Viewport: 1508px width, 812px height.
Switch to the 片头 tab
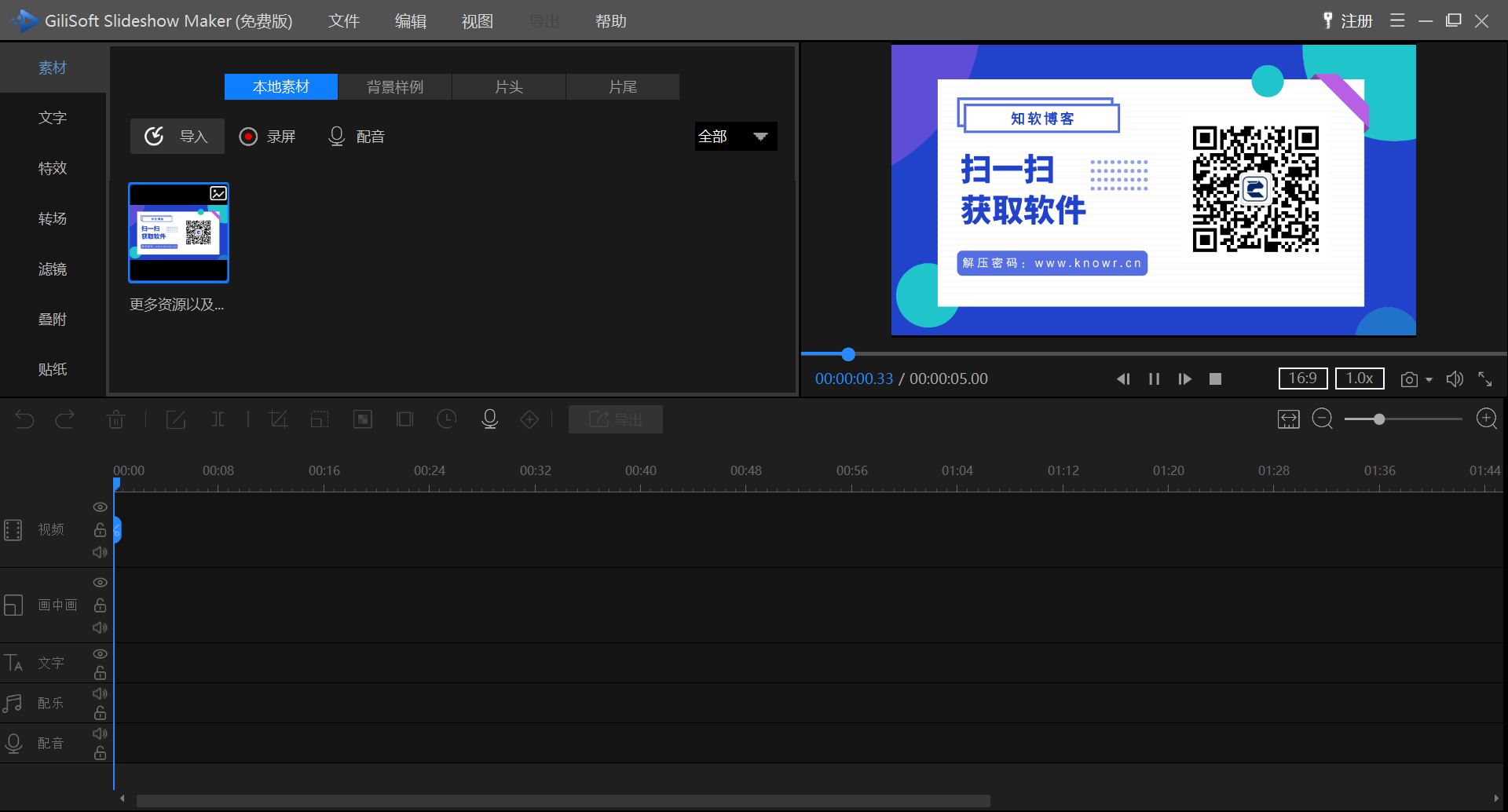point(509,86)
